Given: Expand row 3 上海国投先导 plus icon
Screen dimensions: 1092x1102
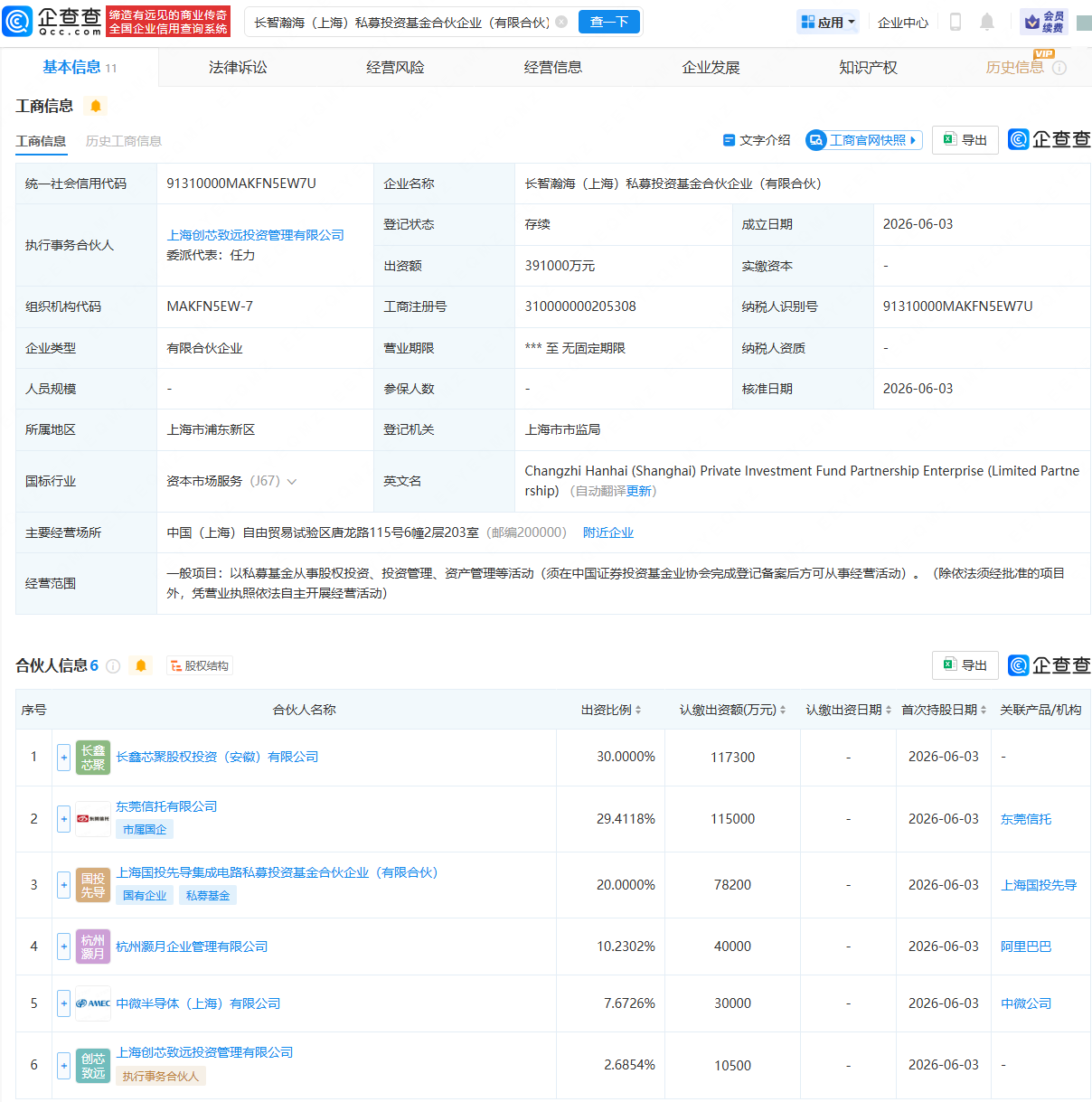Looking at the screenshot, I should 63,885.
